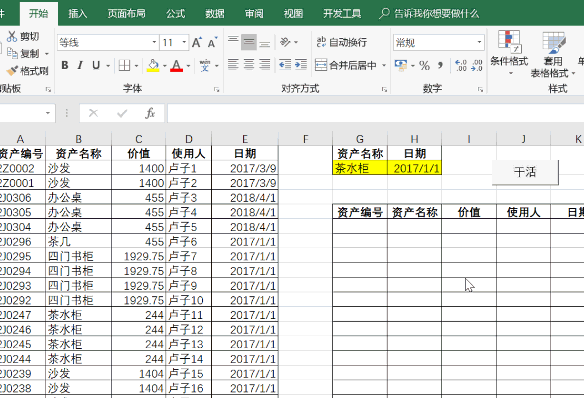
Task: Expand fill color dropdown arrow
Action: [165, 66]
